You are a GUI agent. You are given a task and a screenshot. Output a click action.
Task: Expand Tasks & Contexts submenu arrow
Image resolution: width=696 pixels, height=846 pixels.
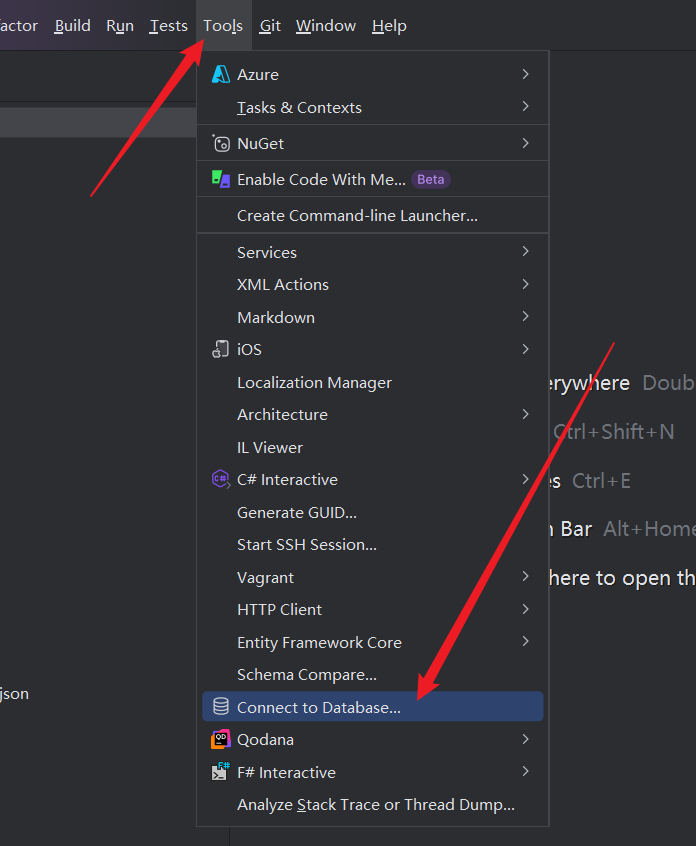pyautogui.click(x=526, y=106)
